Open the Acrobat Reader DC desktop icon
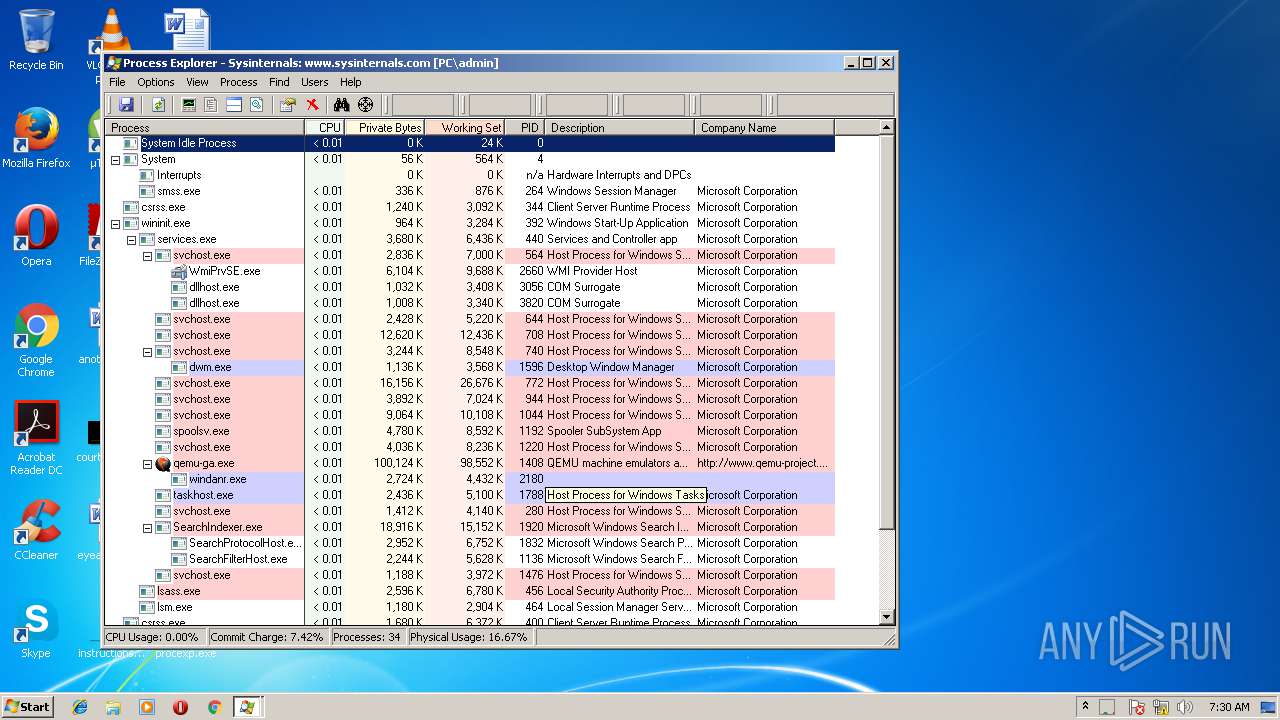The height and width of the screenshot is (720, 1280). click(x=36, y=438)
